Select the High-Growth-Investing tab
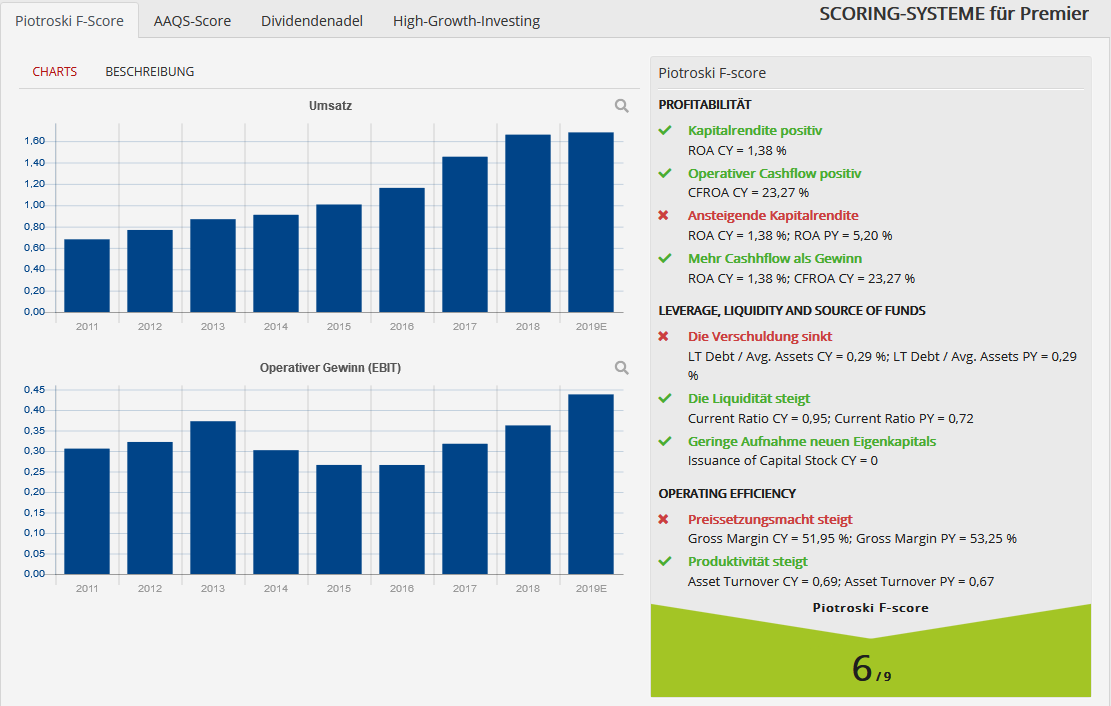This screenshot has width=1111, height=706. pyautogui.click(x=466, y=21)
